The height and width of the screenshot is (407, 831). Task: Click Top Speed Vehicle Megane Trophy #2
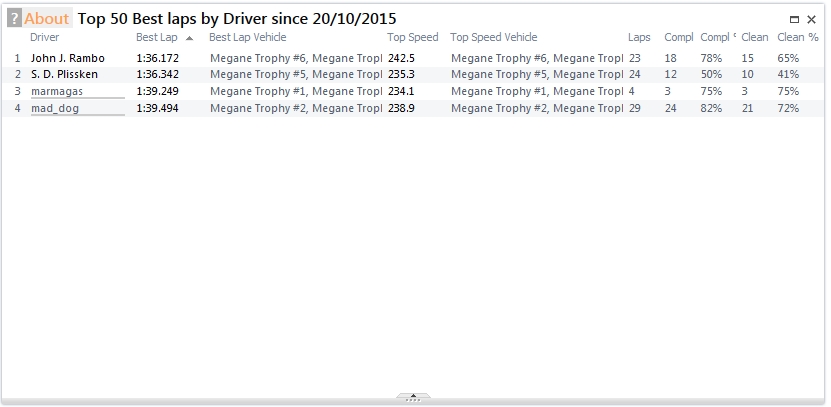click(537, 108)
